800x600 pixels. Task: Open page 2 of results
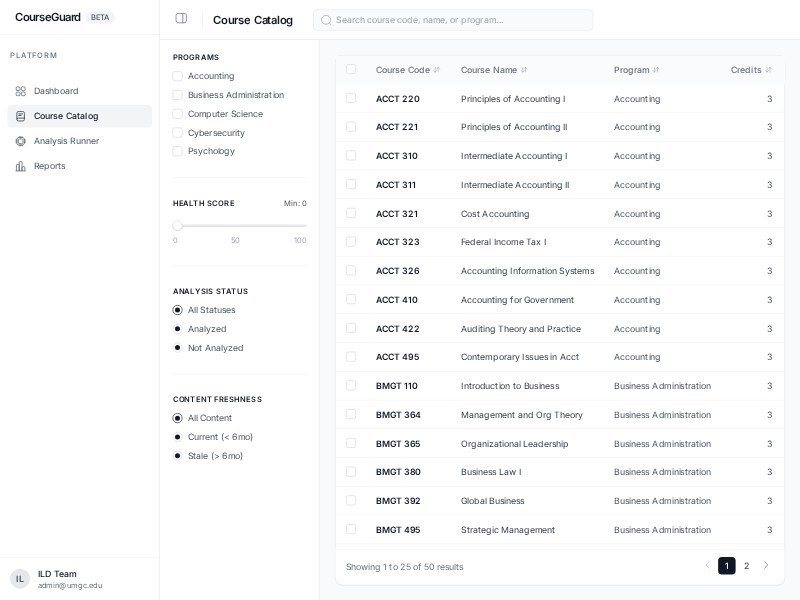(x=746, y=566)
